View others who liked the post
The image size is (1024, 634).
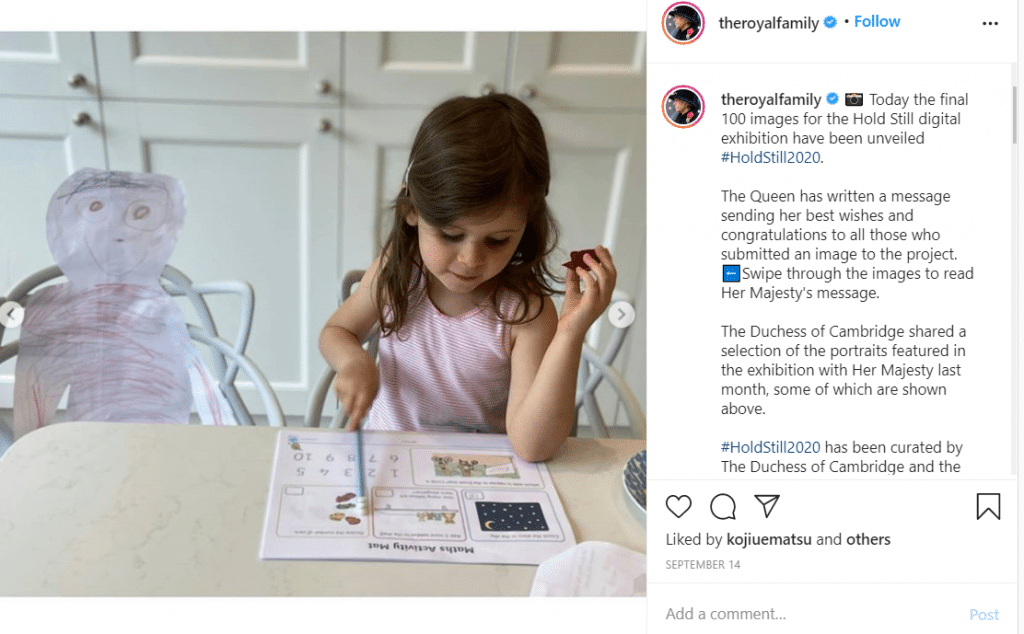coord(868,539)
